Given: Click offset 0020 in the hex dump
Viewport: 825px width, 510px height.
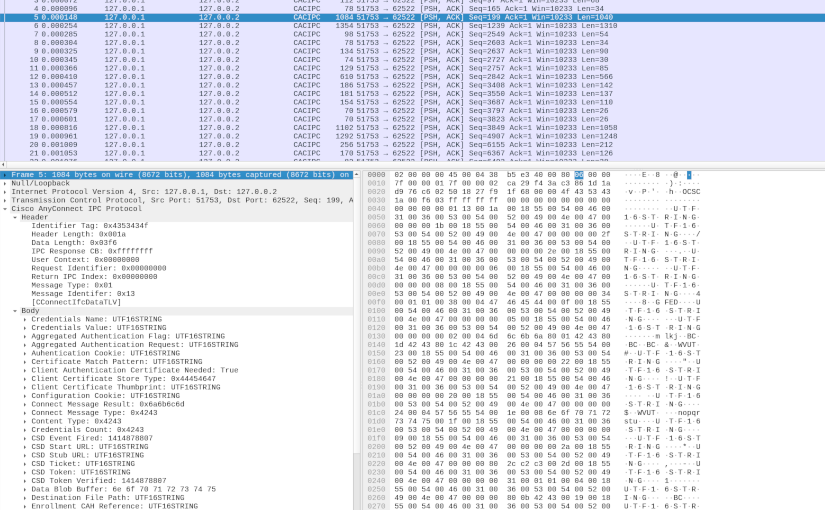Looking at the screenshot, I should pos(376,192).
